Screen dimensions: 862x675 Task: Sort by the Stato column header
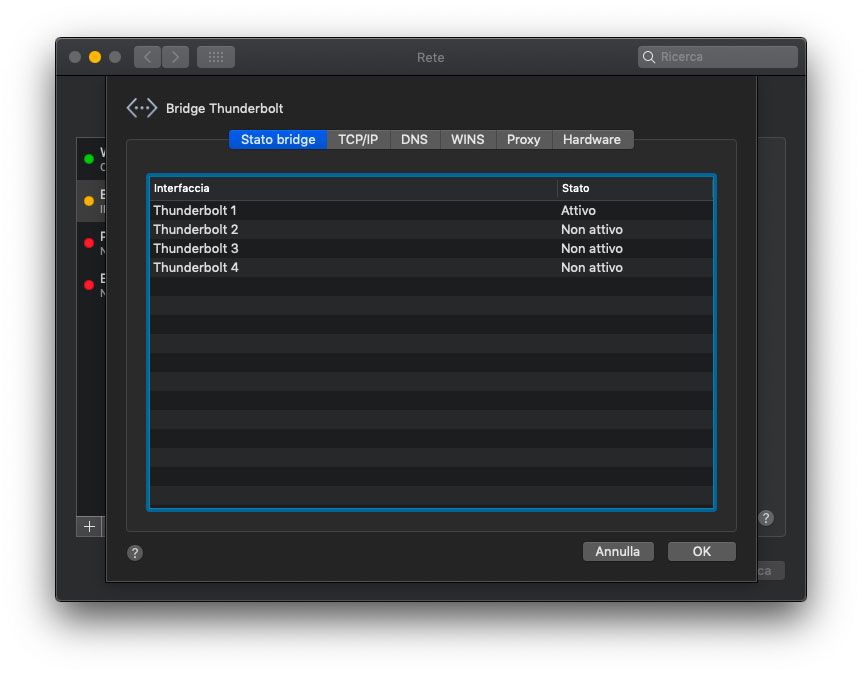click(635, 189)
